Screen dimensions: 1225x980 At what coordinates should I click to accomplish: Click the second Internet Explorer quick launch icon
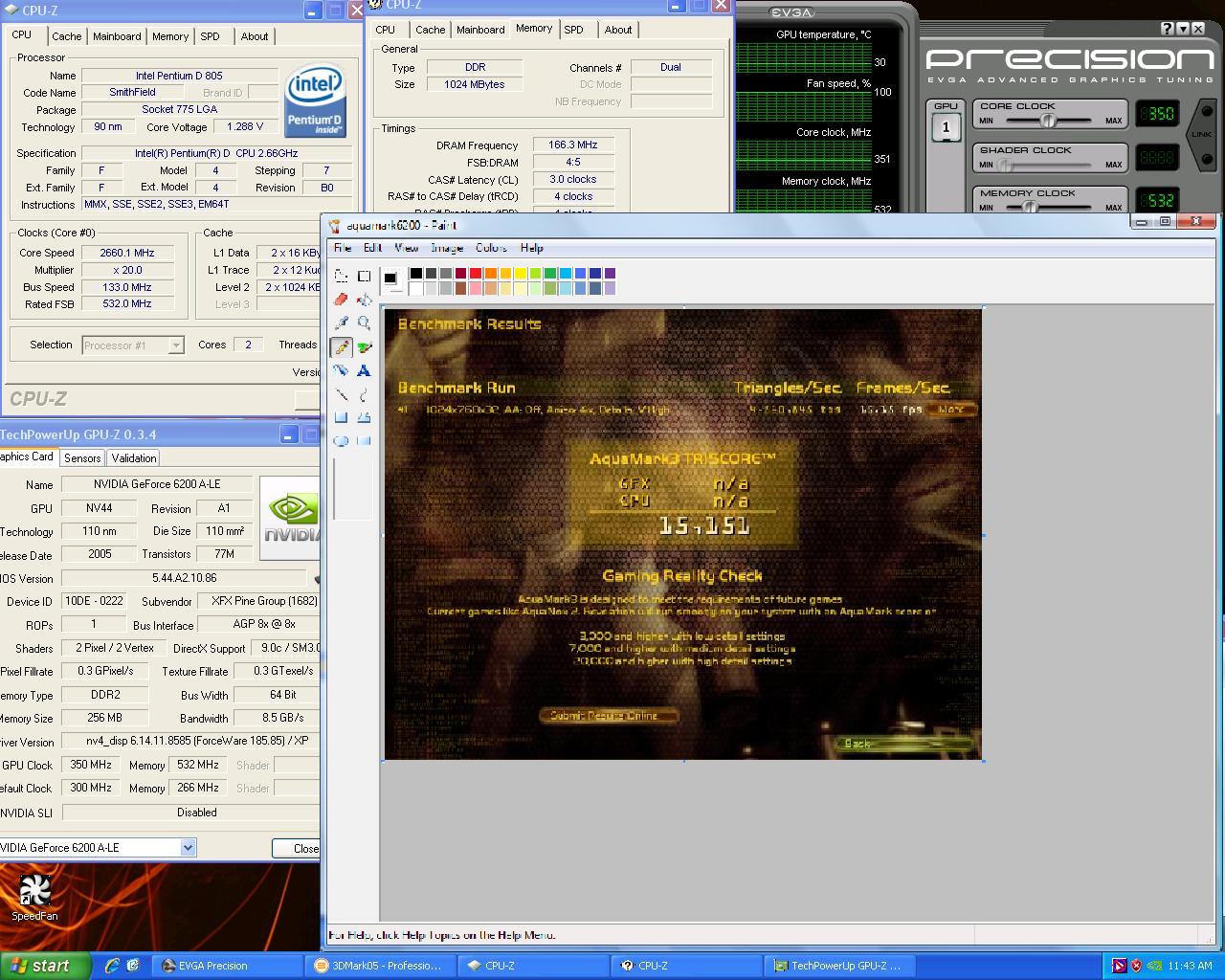pos(133,966)
